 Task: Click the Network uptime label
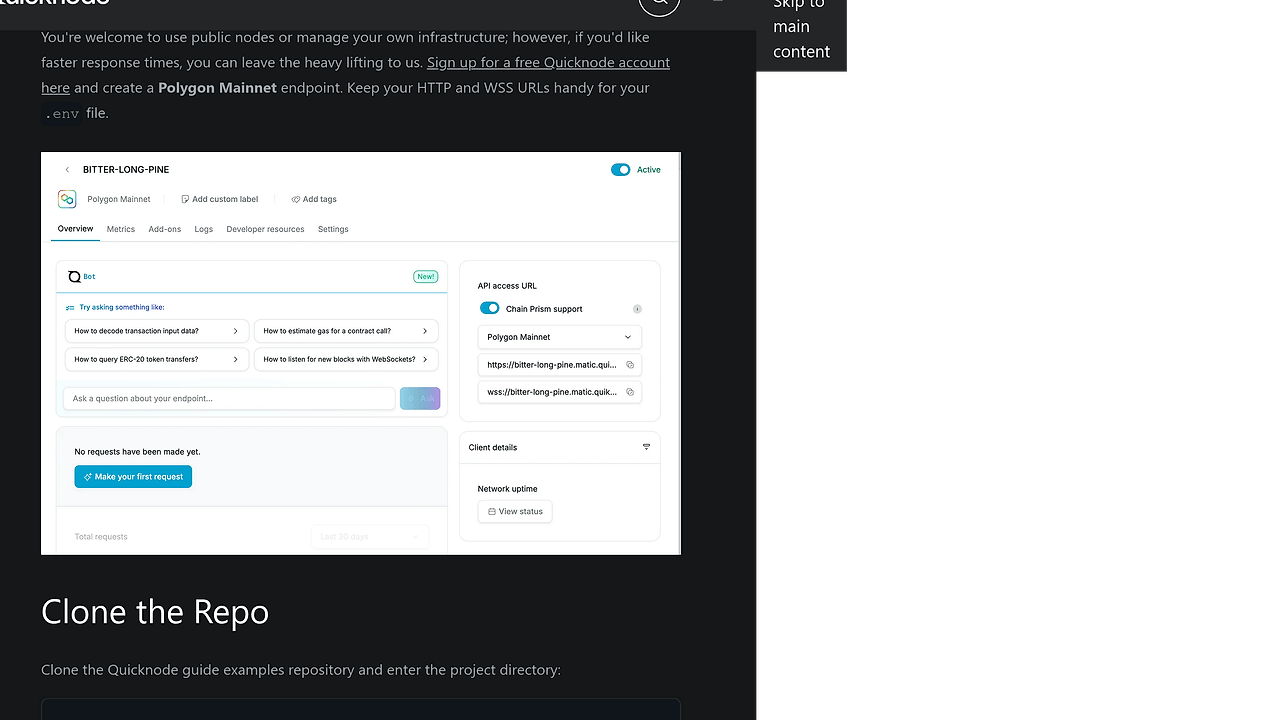coord(508,489)
